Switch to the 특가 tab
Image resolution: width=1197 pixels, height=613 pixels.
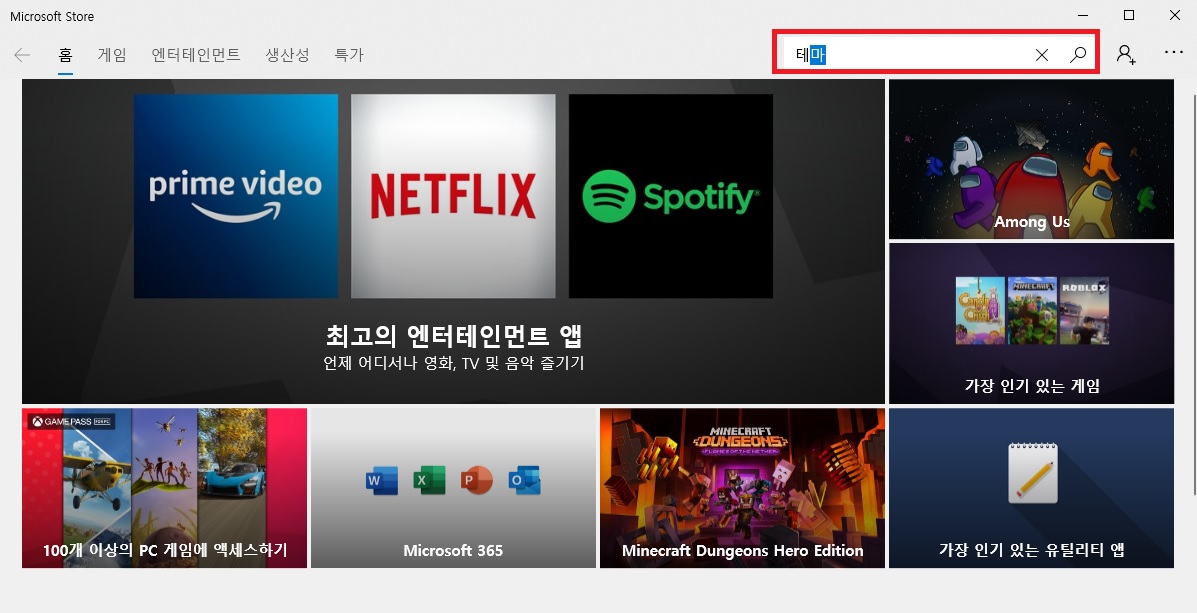tap(349, 55)
